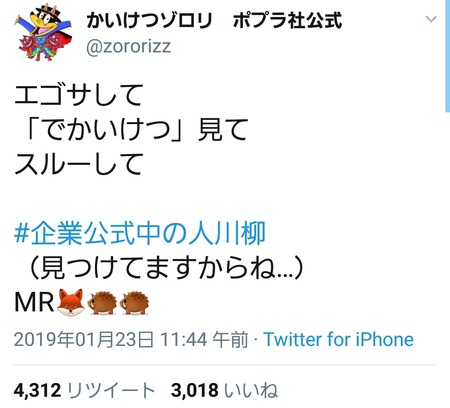Click the MR signature text
Image resolution: width=450 pixels, height=408 pixels.
click(x=34, y=303)
